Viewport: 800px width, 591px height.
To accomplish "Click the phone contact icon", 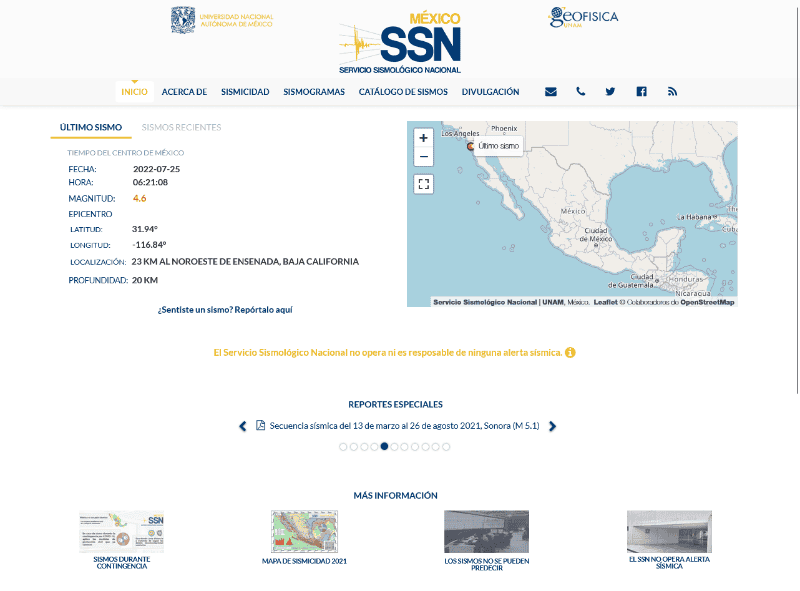I will click(x=581, y=92).
